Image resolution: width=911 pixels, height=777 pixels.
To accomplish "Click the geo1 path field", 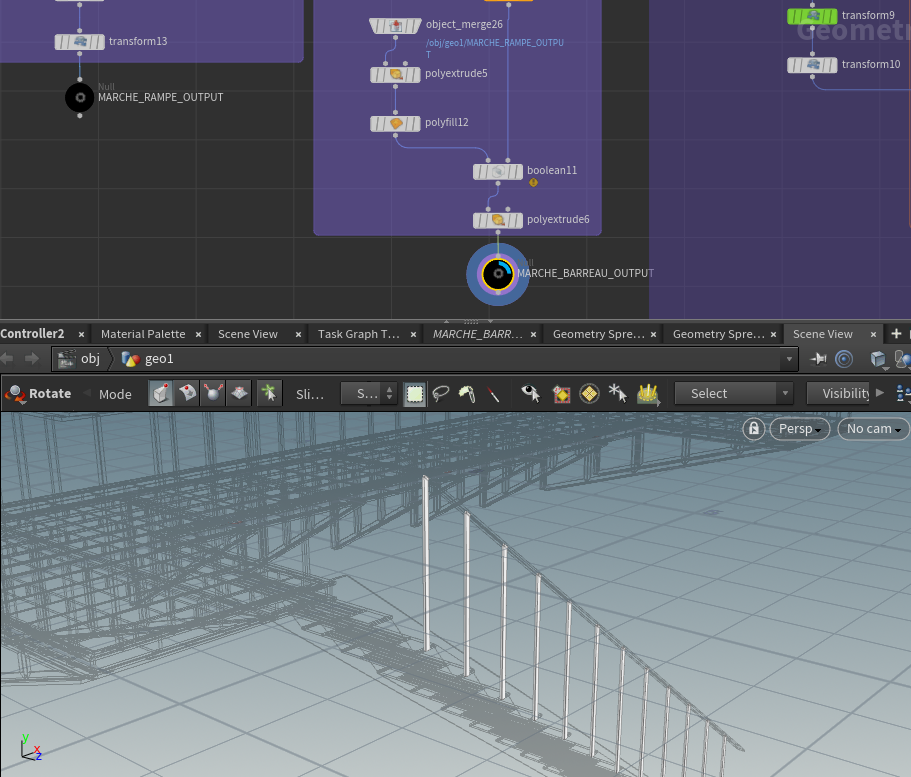I will point(160,359).
